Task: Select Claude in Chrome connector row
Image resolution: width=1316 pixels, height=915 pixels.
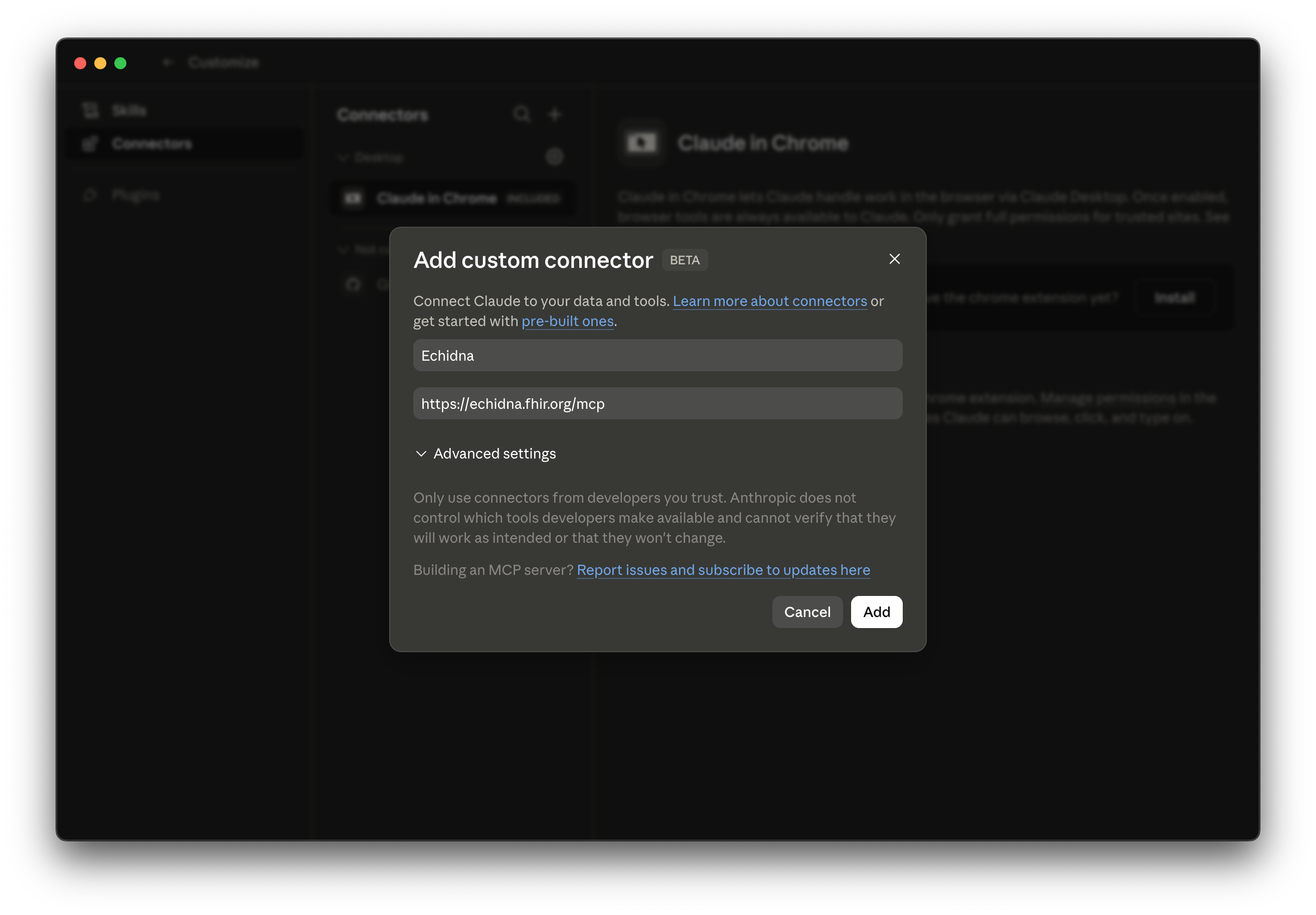Action: [x=453, y=198]
